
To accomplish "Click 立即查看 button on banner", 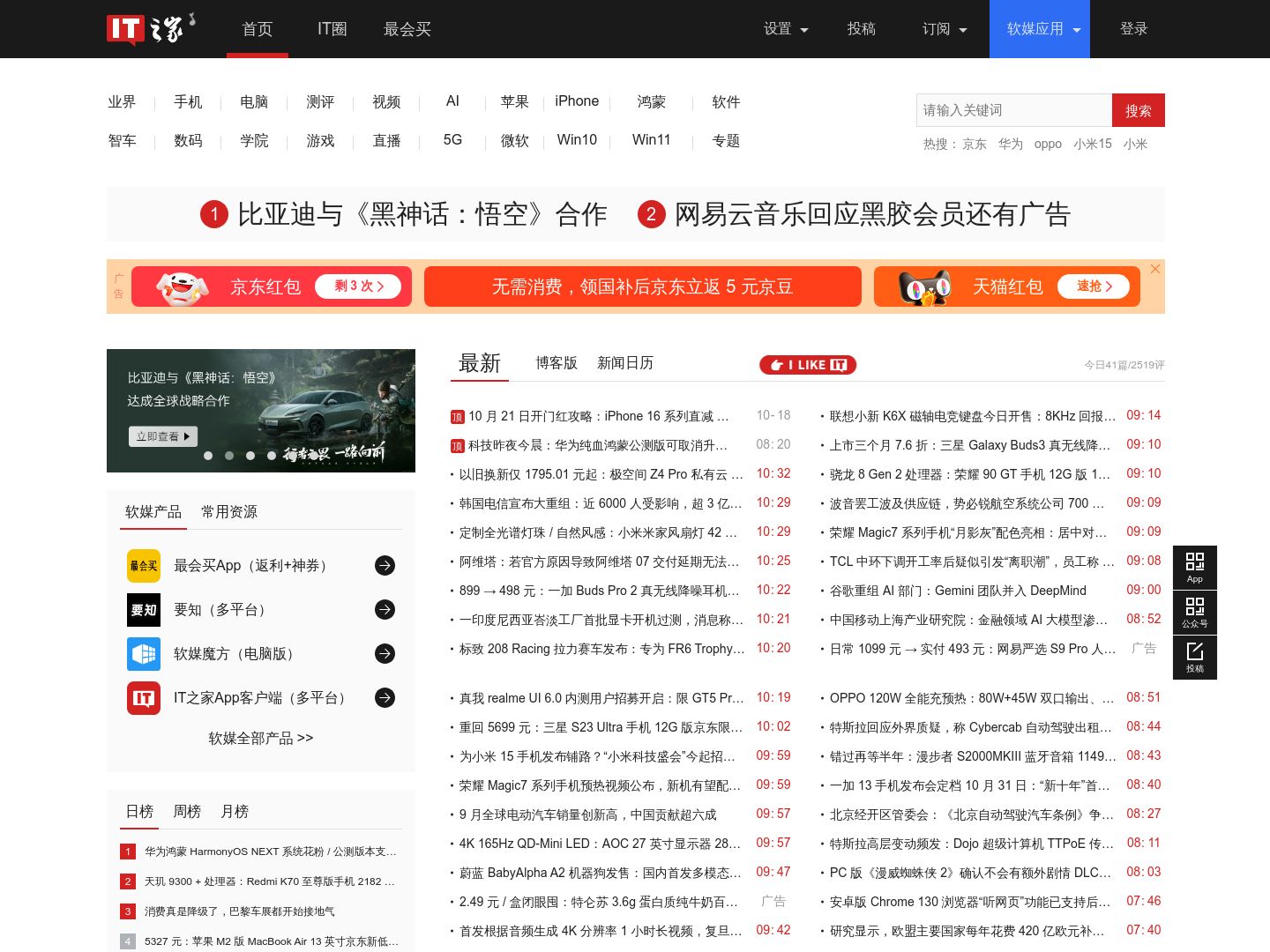I will [163, 436].
